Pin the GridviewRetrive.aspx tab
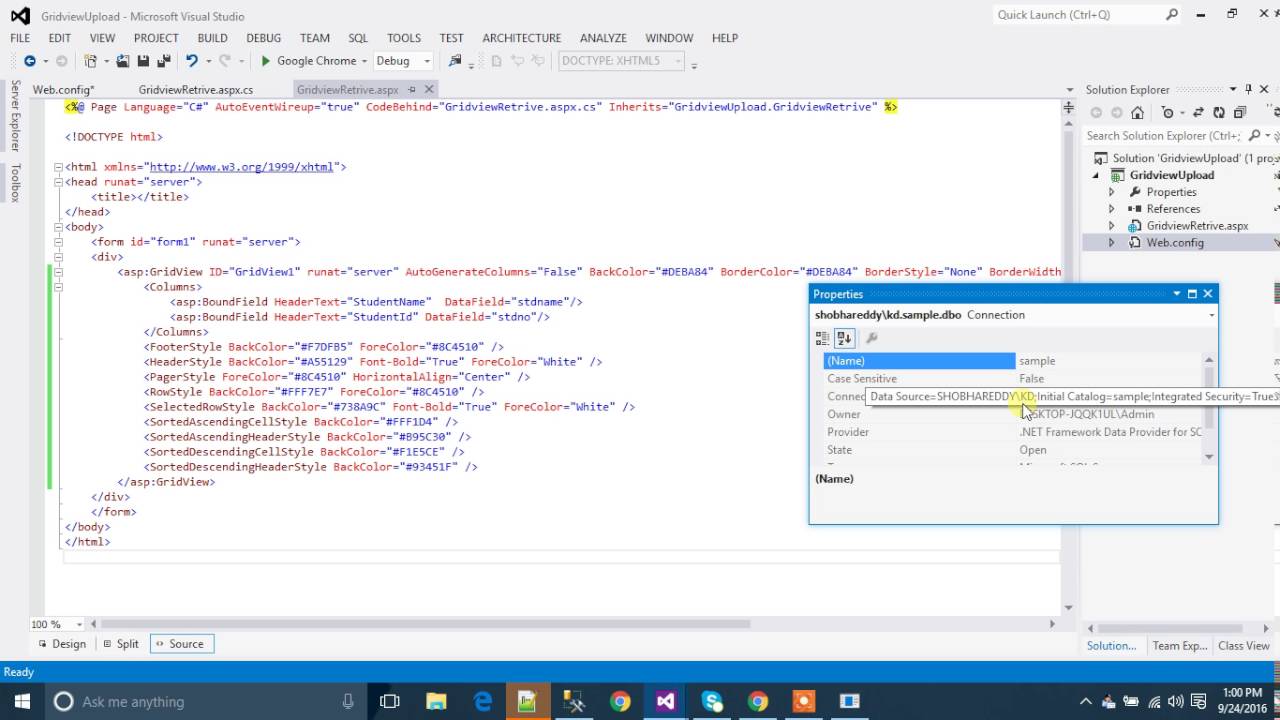Viewport: 1280px width, 720px height. (412, 89)
